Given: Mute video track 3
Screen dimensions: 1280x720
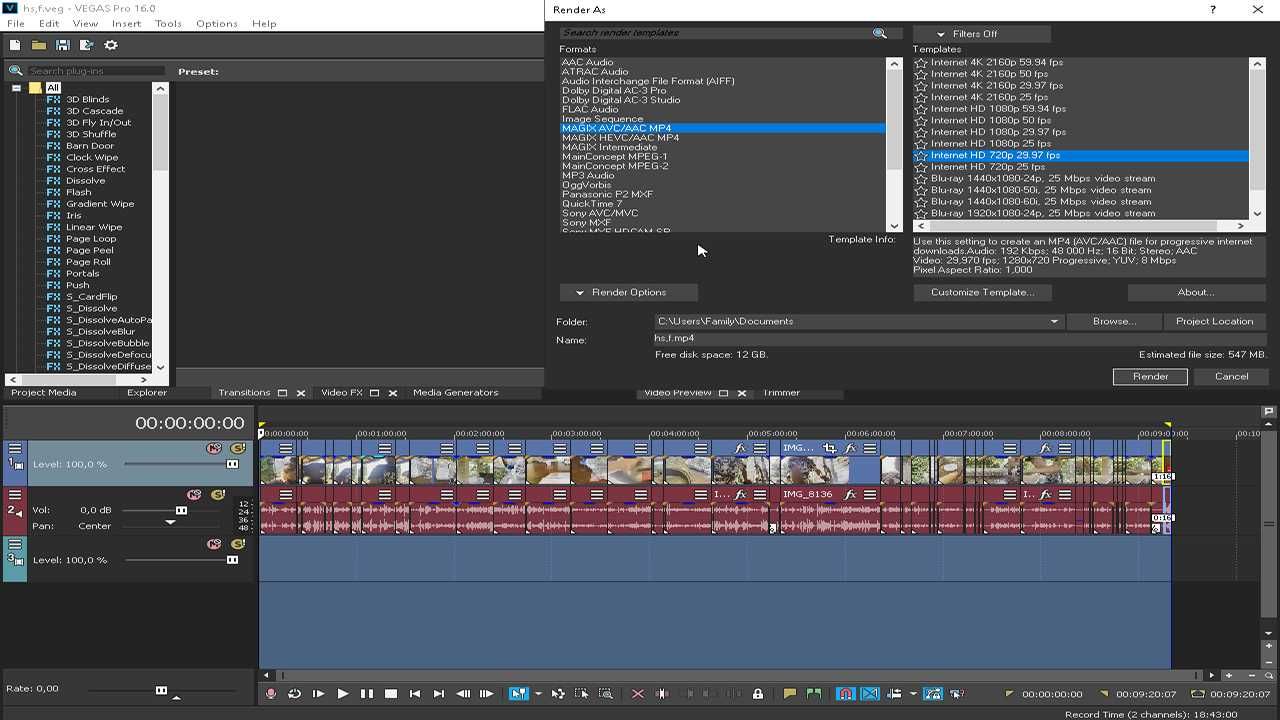Looking at the screenshot, I should (213, 544).
